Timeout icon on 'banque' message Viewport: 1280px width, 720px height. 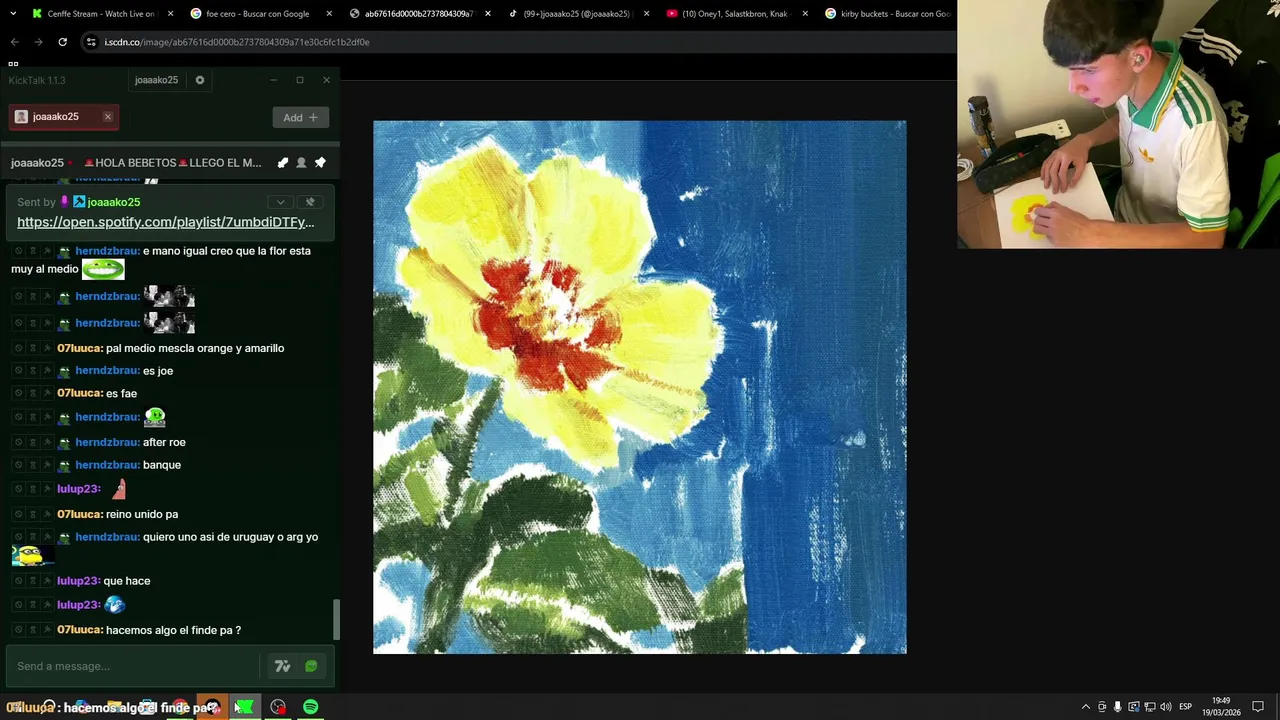32,465
